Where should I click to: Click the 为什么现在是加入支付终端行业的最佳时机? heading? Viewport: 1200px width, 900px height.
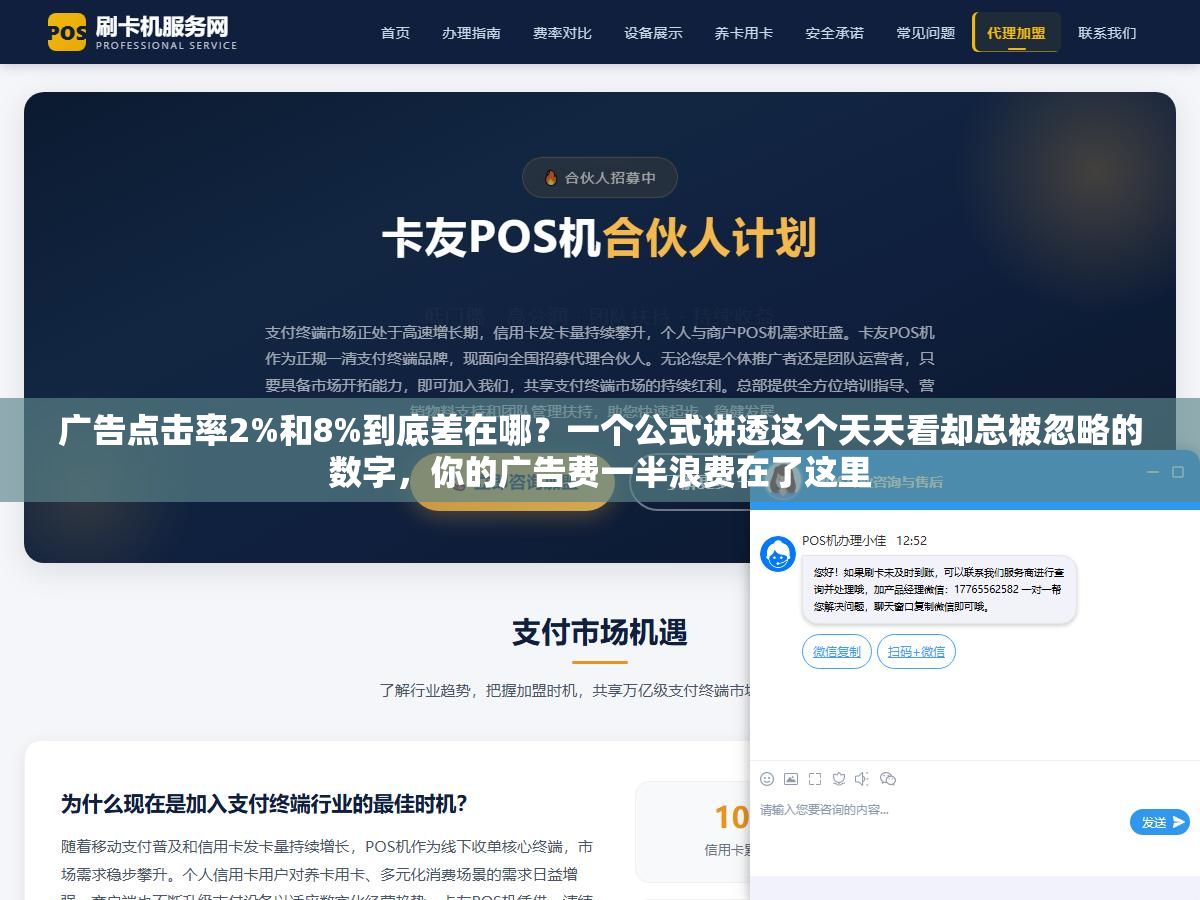(x=264, y=803)
